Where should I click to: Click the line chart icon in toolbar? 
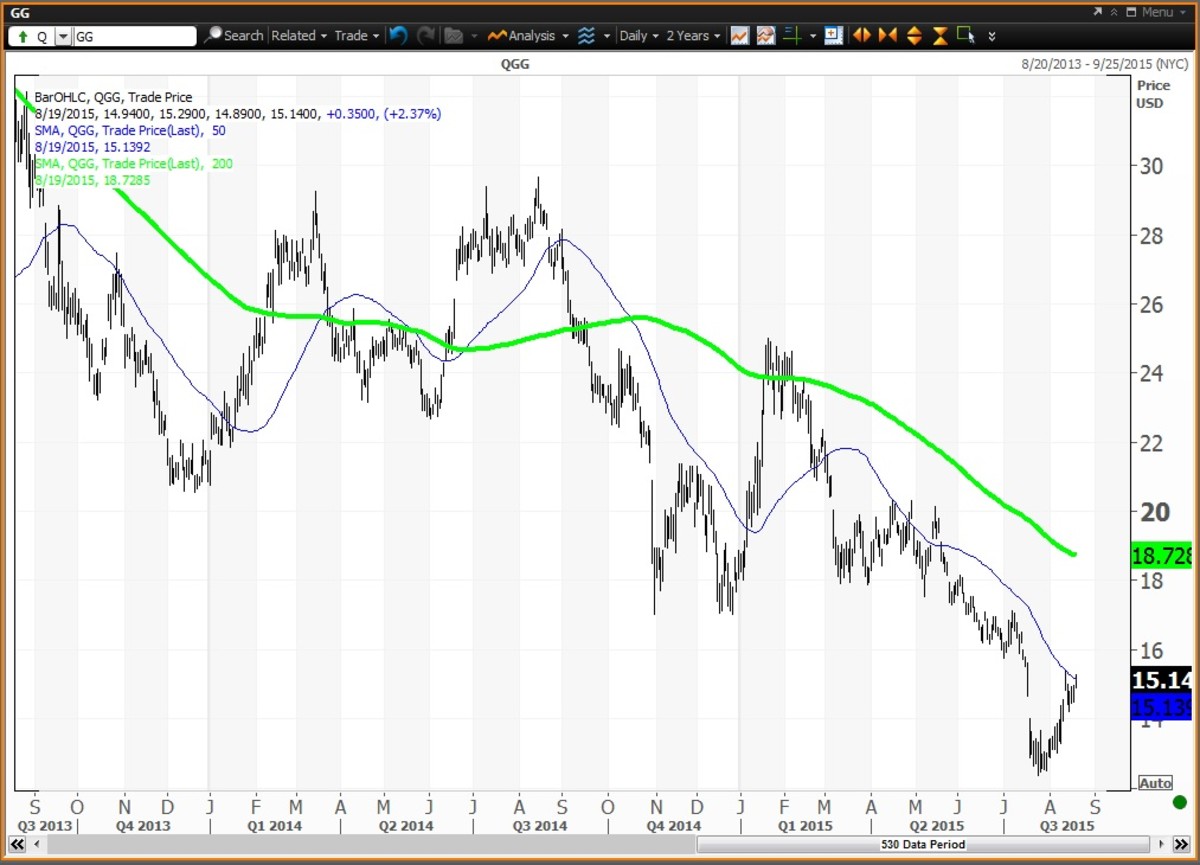tap(739, 36)
